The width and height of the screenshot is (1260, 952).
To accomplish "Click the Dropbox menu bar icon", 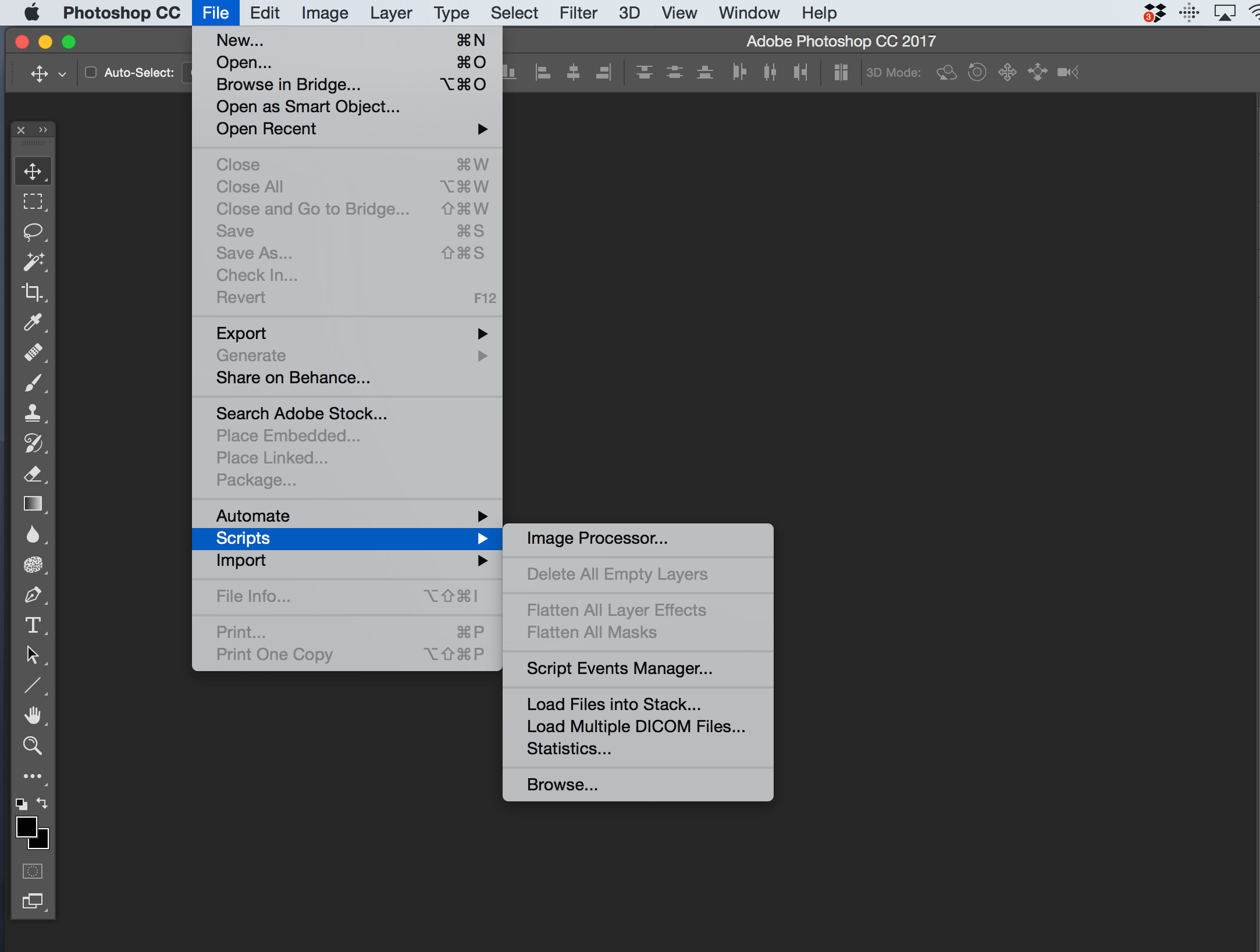I will pos(1155,13).
